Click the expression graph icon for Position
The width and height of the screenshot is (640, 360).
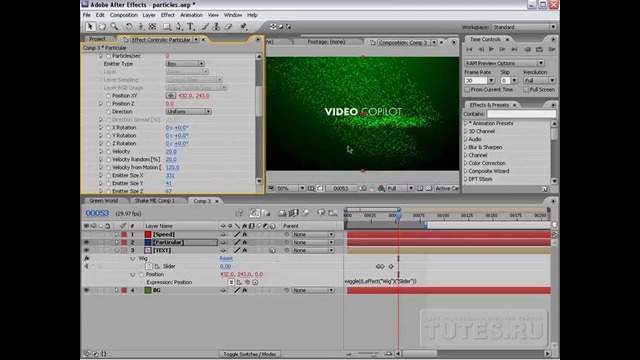239,282
